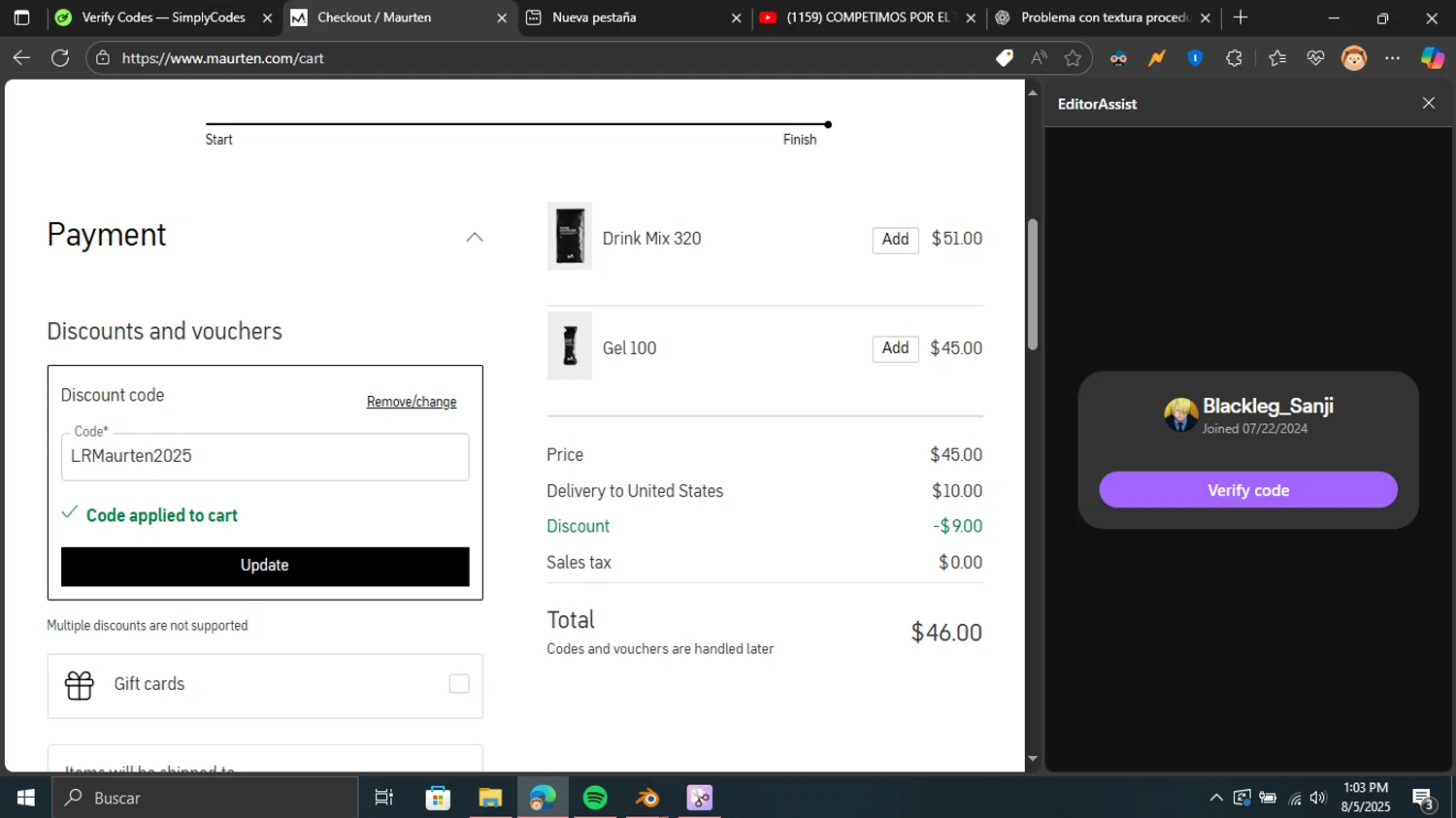Click the page vertical scrollbar thumb
The height and width of the screenshot is (818, 1456).
[x=1033, y=283]
